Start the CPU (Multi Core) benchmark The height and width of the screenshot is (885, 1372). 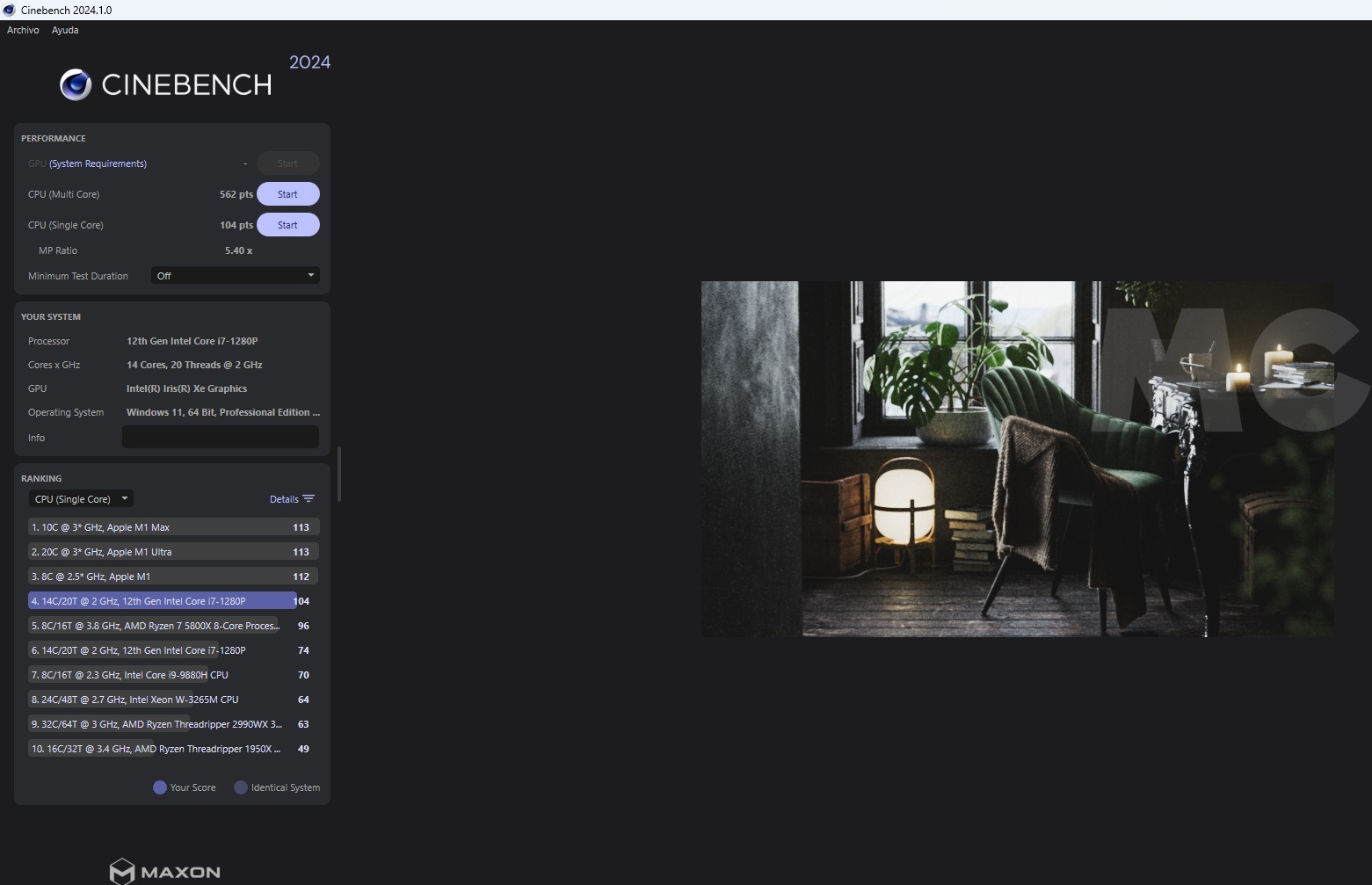pos(287,193)
